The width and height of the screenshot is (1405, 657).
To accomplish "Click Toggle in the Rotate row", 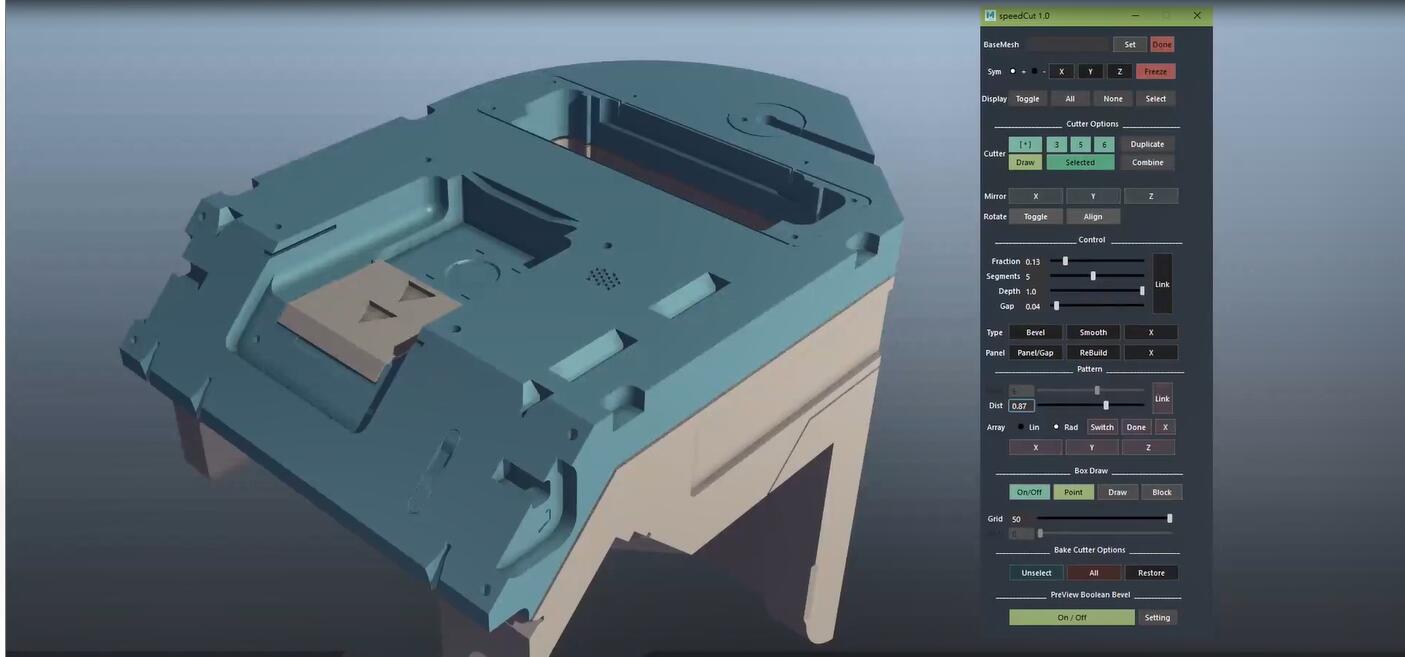I will pyautogui.click(x=1035, y=216).
